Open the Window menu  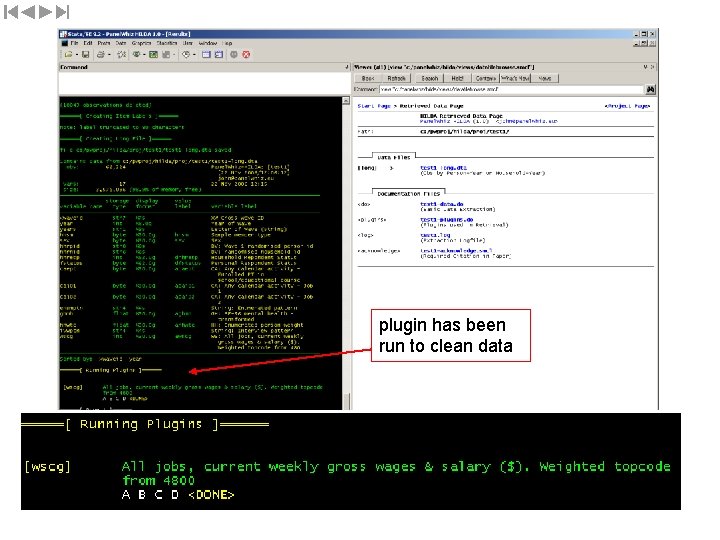click(208, 43)
